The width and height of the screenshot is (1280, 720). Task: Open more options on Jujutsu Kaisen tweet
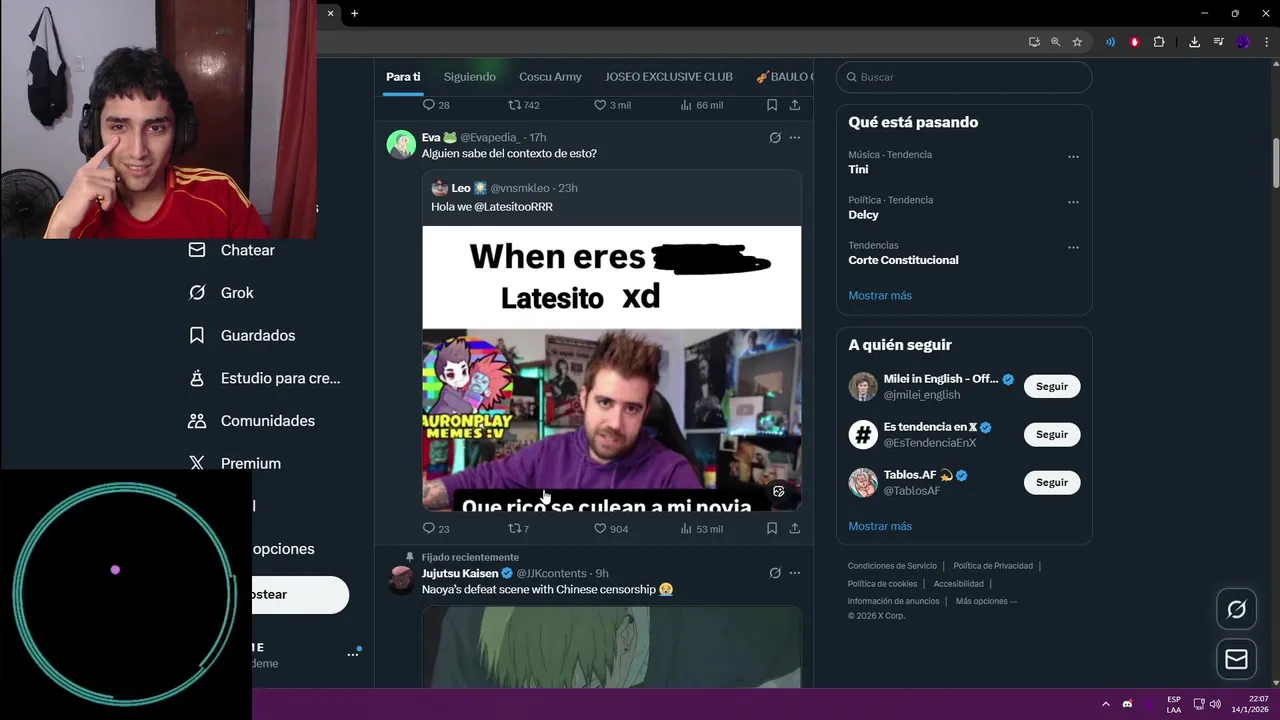795,573
